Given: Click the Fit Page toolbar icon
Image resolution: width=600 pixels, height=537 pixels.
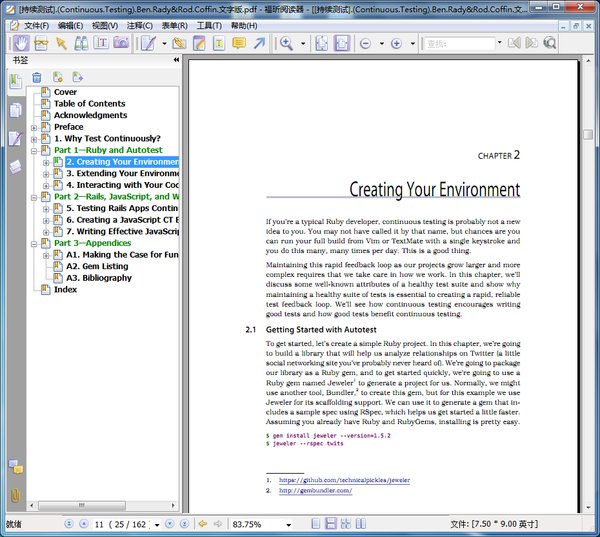Looking at the screenshot, I should [x=321, y=43].
